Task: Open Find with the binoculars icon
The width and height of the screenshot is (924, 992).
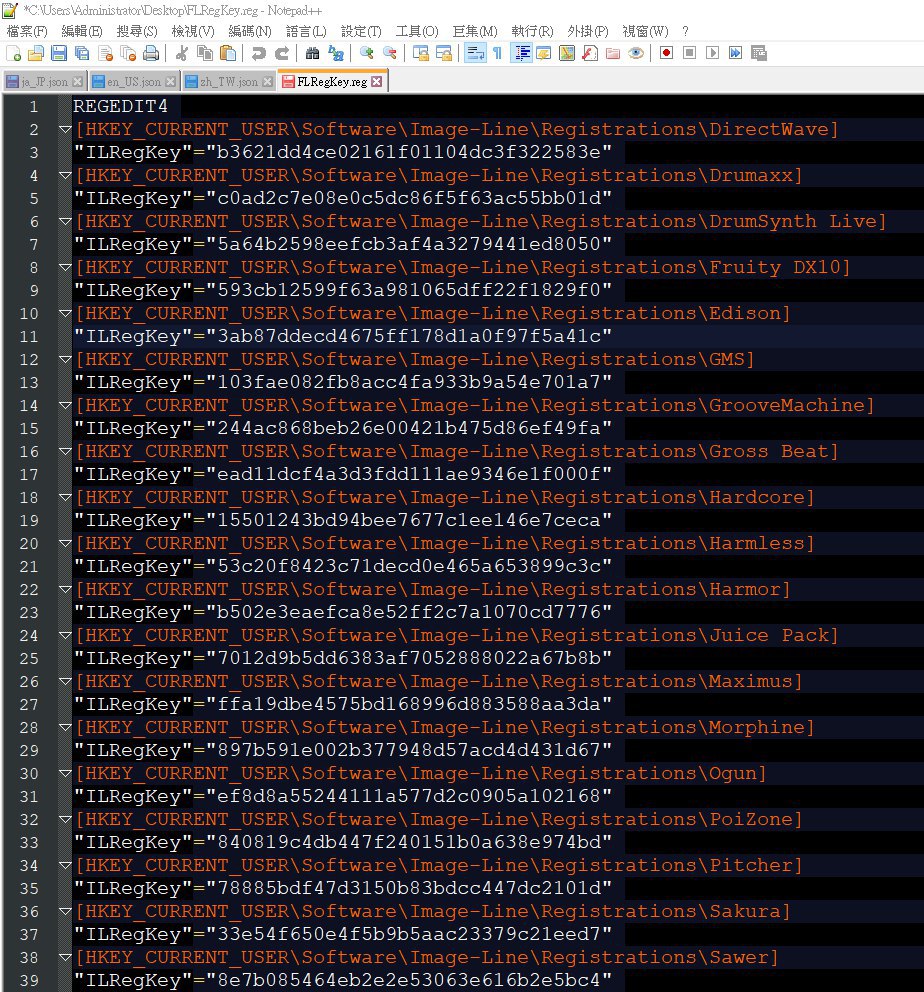Action: (312, 53)
